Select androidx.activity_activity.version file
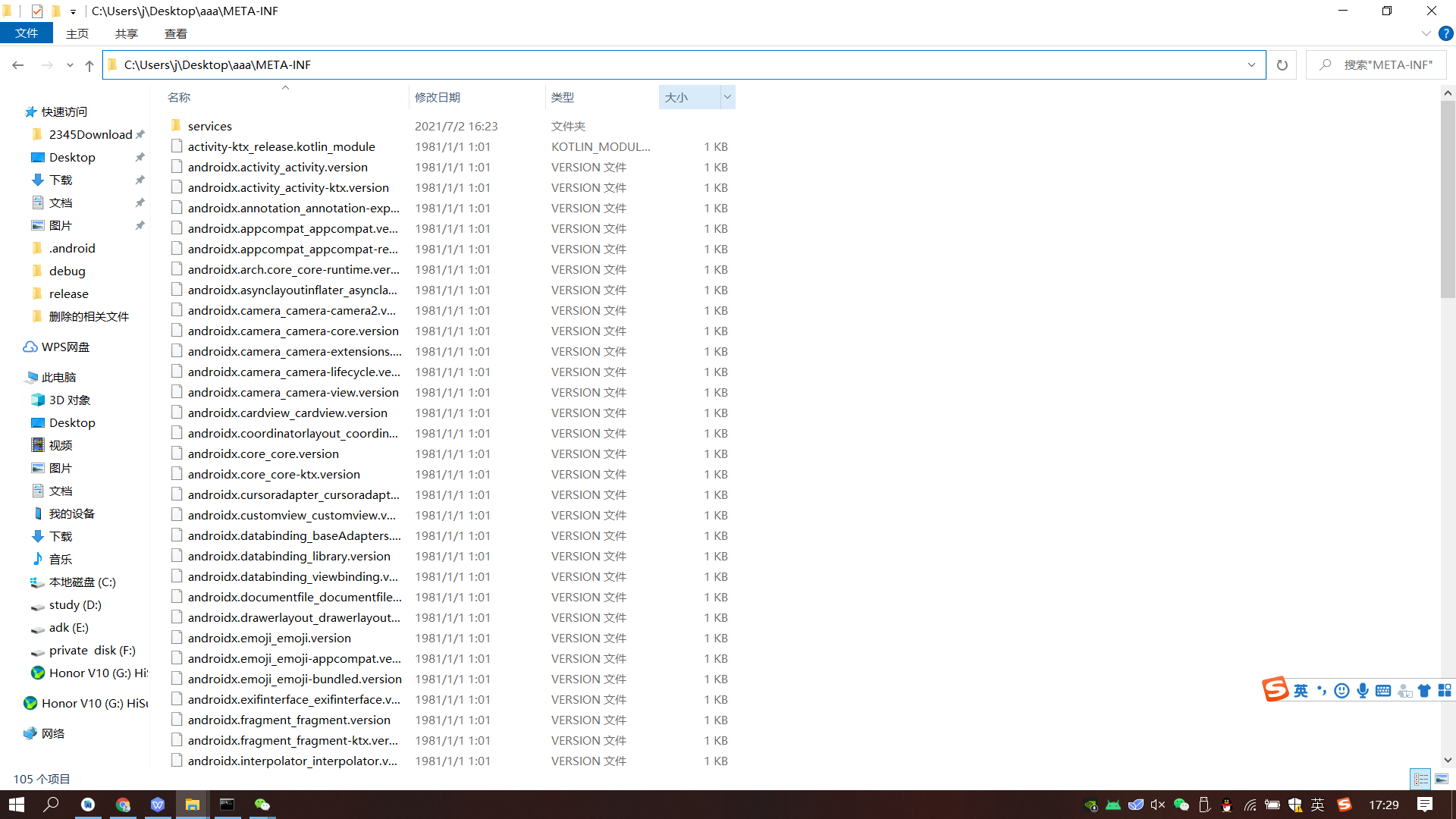This screenshot has width=1456, height=819. (x=278, y=167)
